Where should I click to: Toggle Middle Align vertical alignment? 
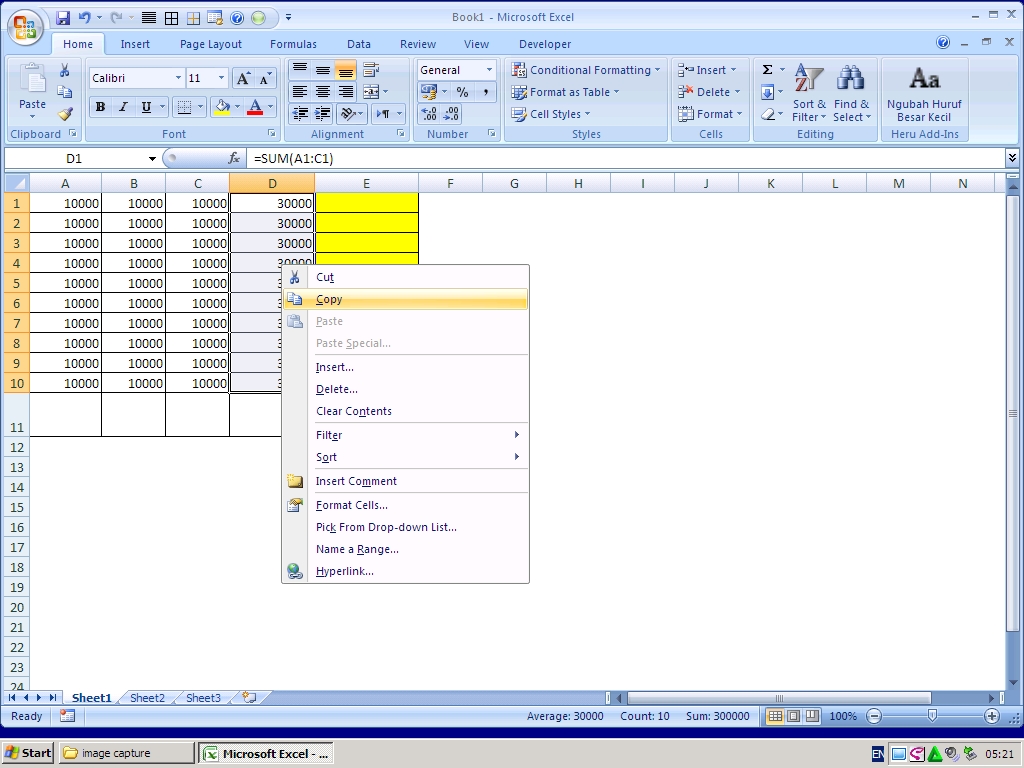323,70
